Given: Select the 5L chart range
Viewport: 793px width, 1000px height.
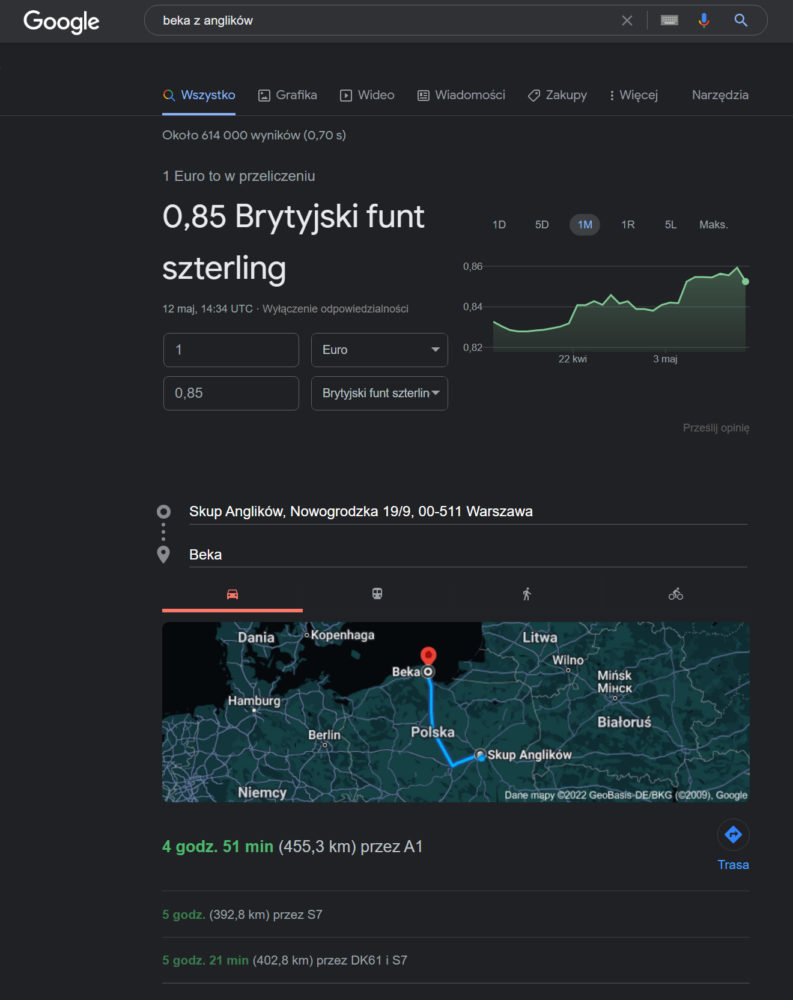Looking at the screenshot, I should [671, 224].
